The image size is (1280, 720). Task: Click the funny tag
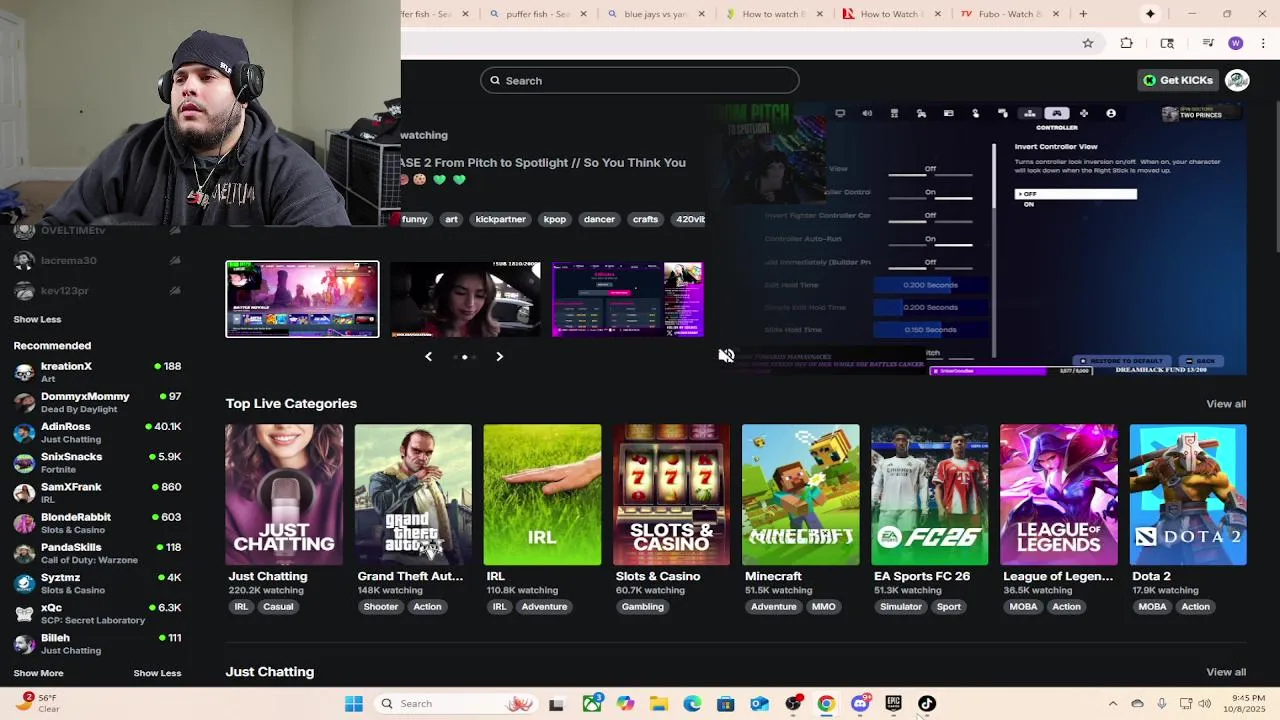click(414, 219)
